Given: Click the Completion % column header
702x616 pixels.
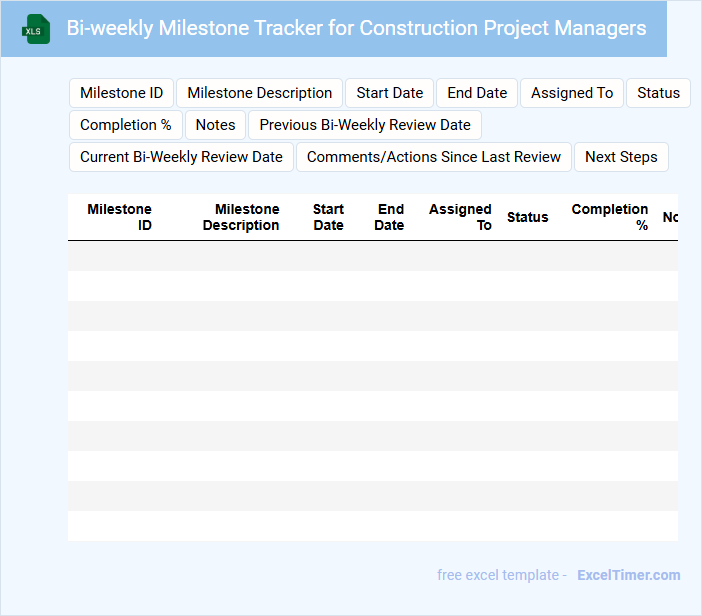Looking at the screenshot, I should pos(610,217).
